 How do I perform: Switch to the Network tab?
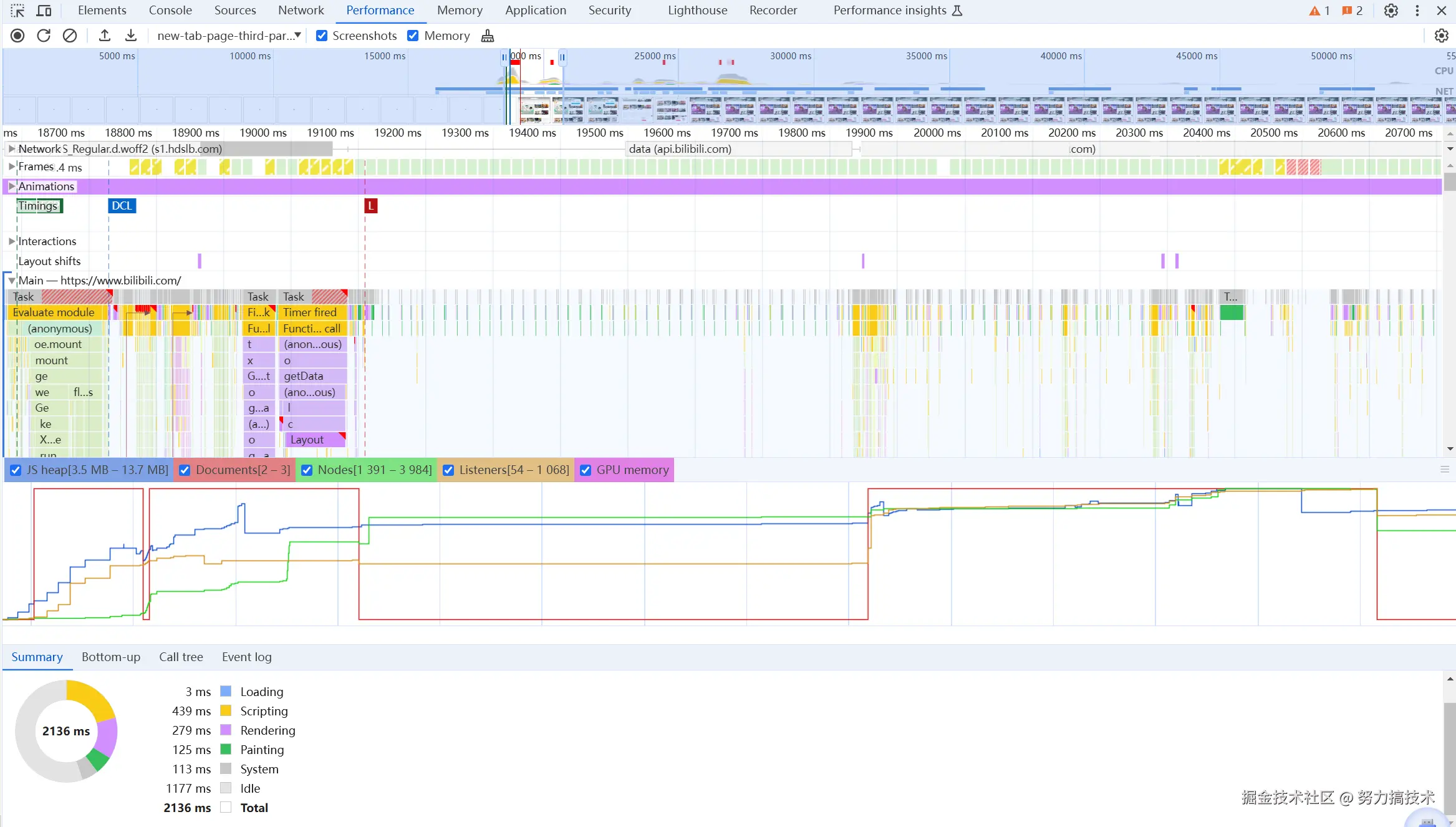coord(301,11)
